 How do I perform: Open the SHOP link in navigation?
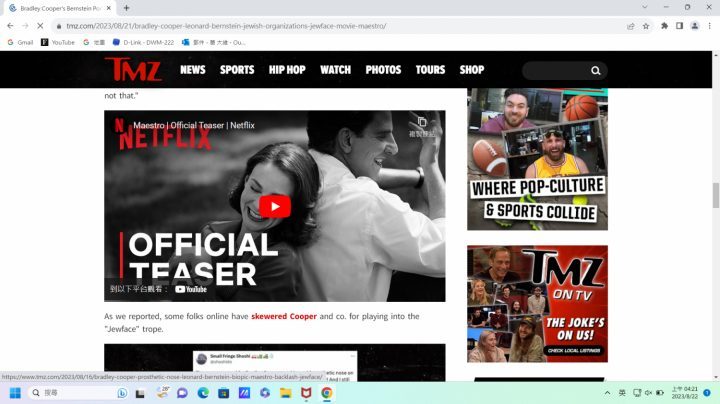tap(472, 70)
